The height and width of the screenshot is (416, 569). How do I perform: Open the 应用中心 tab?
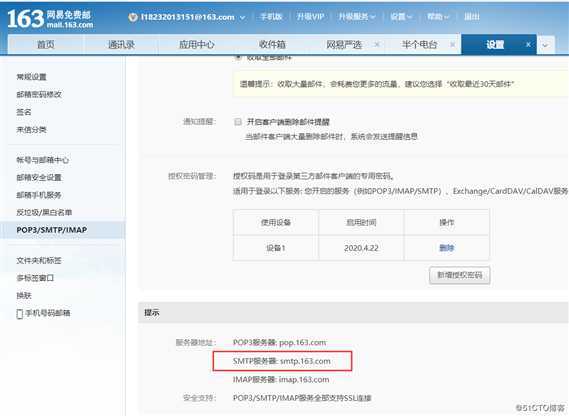pyautogui.click(x=197, y=45)
